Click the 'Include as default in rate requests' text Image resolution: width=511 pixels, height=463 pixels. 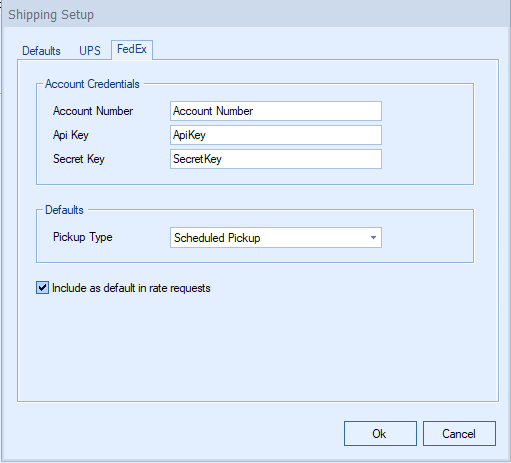(131, 288)
